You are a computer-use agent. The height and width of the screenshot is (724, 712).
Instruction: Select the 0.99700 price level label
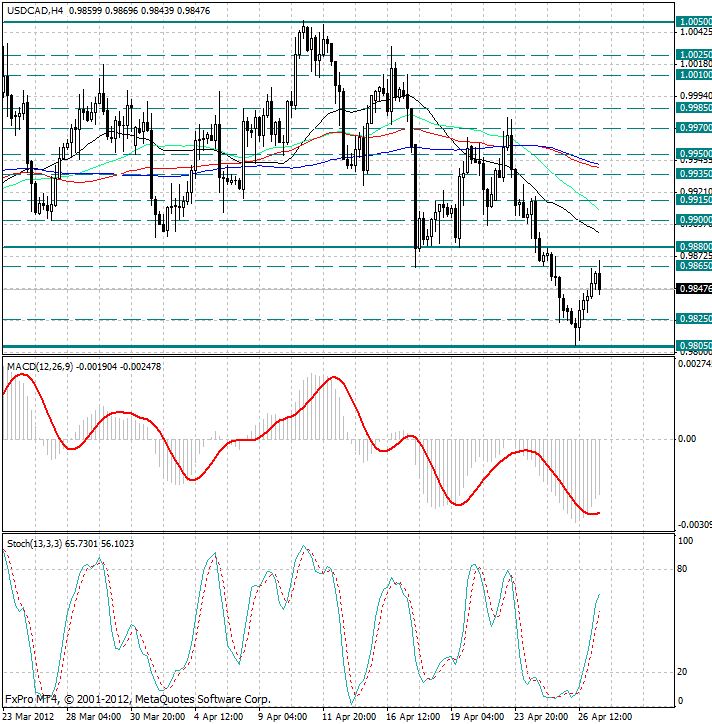pyautogui.click(x=694, y=127)
